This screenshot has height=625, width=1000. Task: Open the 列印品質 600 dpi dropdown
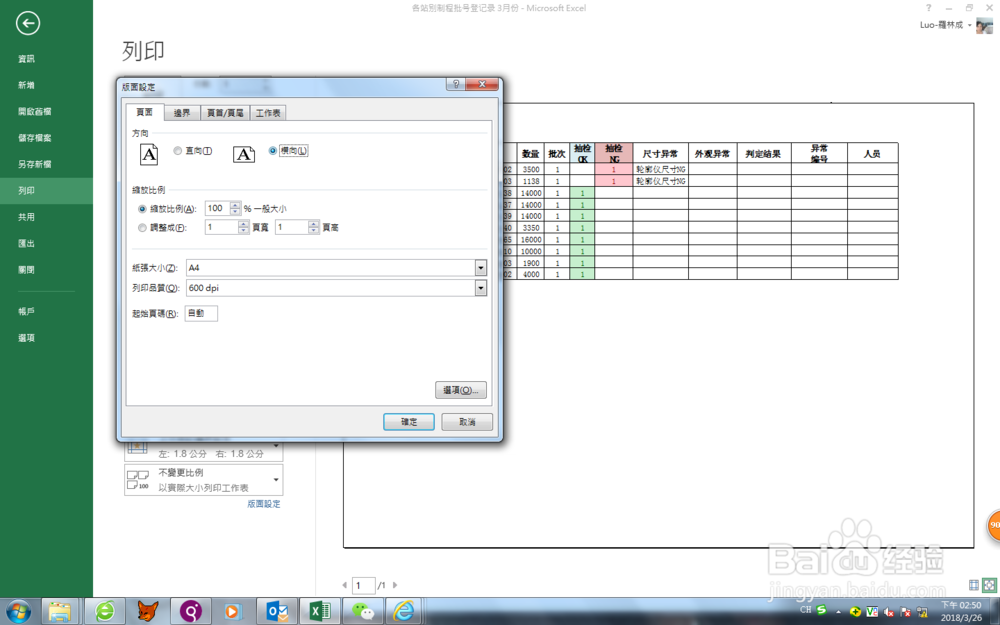481,288
